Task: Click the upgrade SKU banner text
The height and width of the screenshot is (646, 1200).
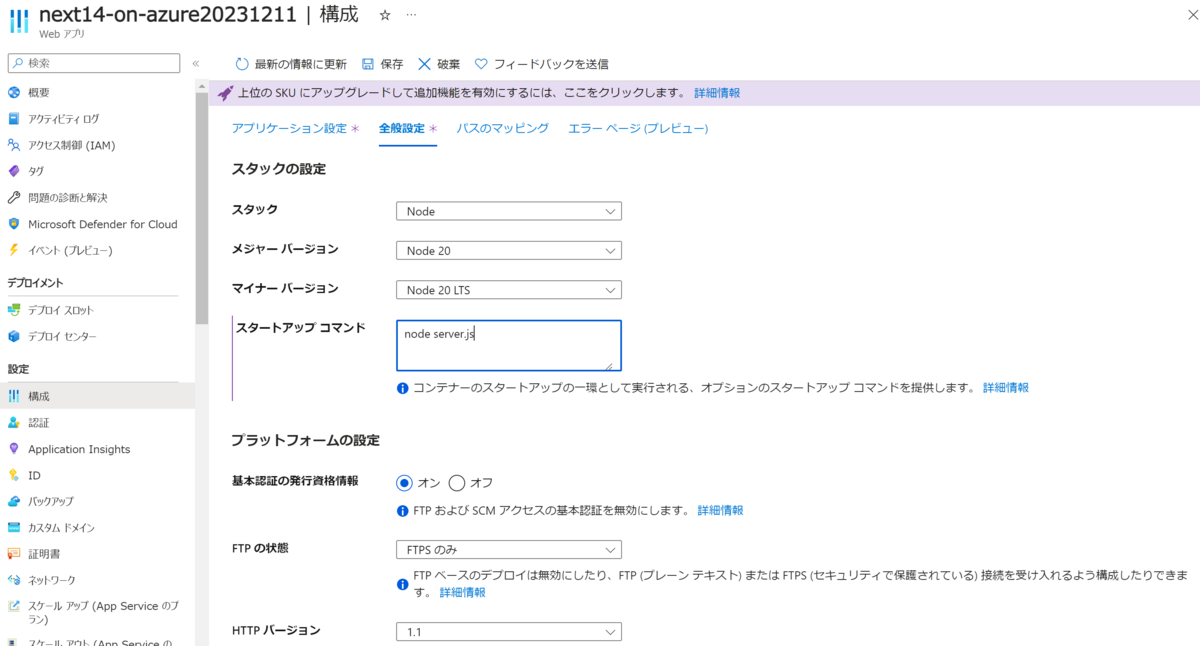Action: [x=462, y=93]
